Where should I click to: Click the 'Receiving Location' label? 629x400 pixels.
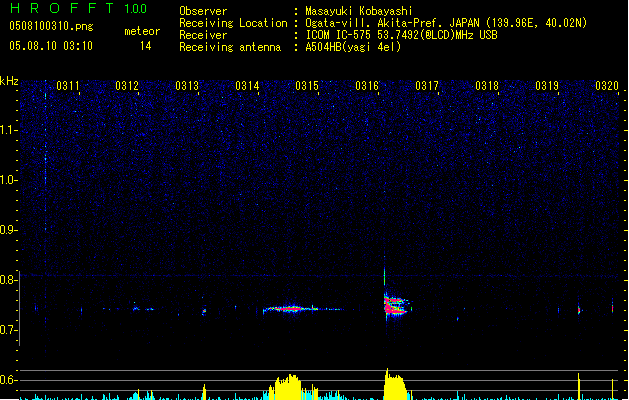233,23
